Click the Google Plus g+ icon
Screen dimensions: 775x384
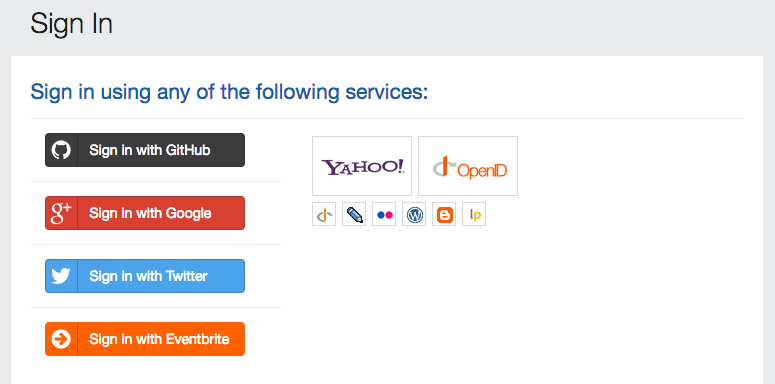pyautogui.click(x=61, y=213)
